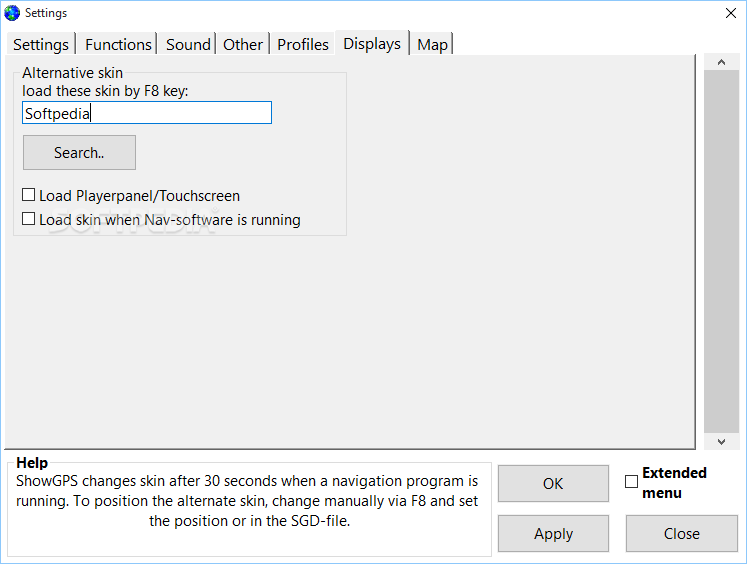Switch to the Map tab
747x564 pixels.
432,45
